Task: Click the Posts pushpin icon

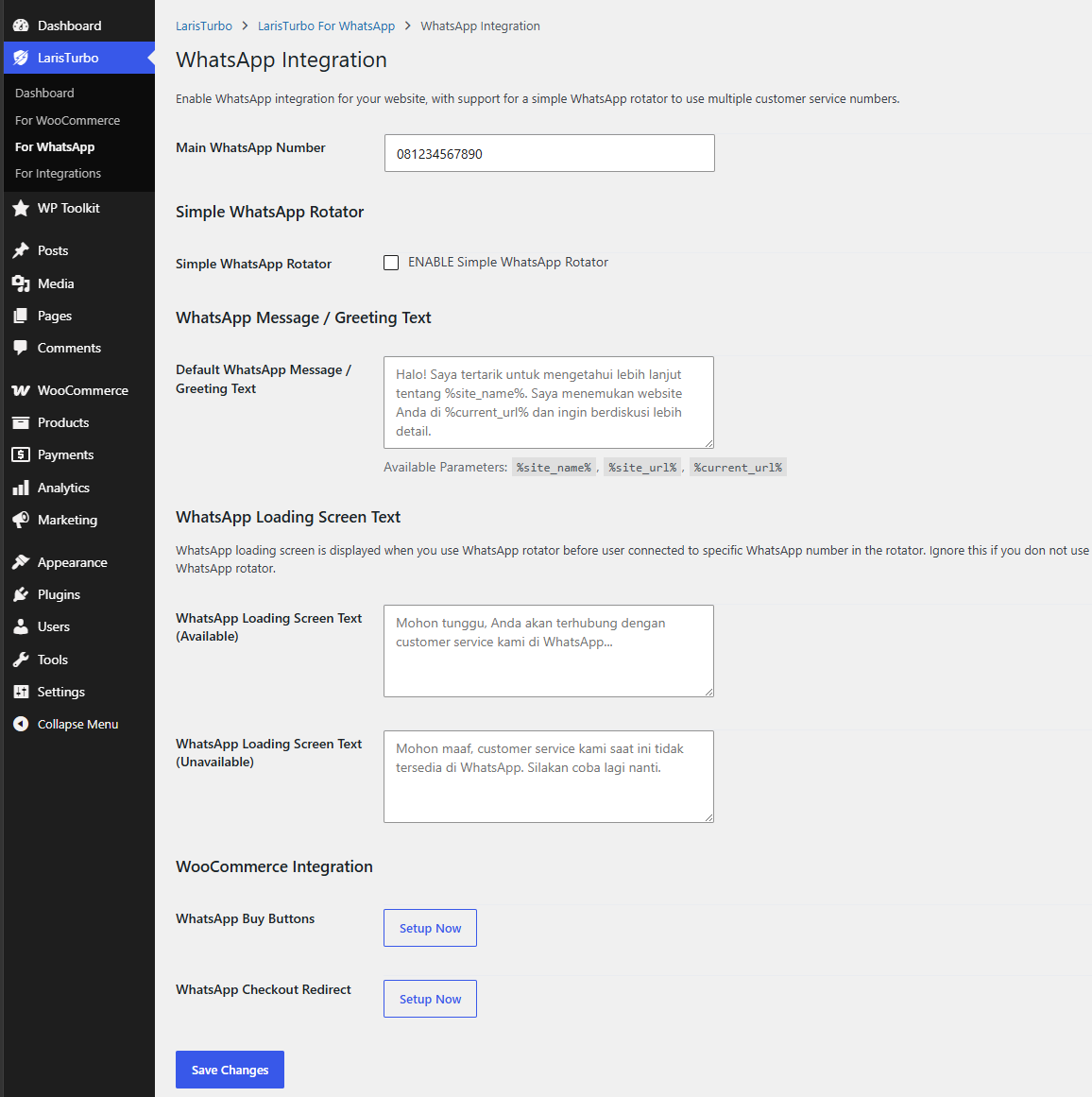Action: coord(21,250)
